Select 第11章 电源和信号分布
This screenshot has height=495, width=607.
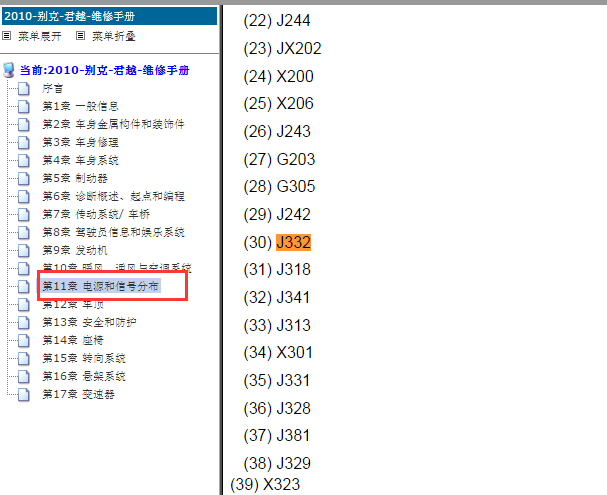[100, 286]
